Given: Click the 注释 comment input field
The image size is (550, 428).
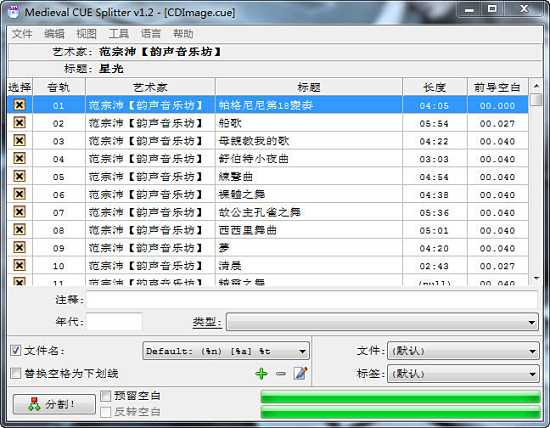Looking at the screenshot, I should pos(312,300).
